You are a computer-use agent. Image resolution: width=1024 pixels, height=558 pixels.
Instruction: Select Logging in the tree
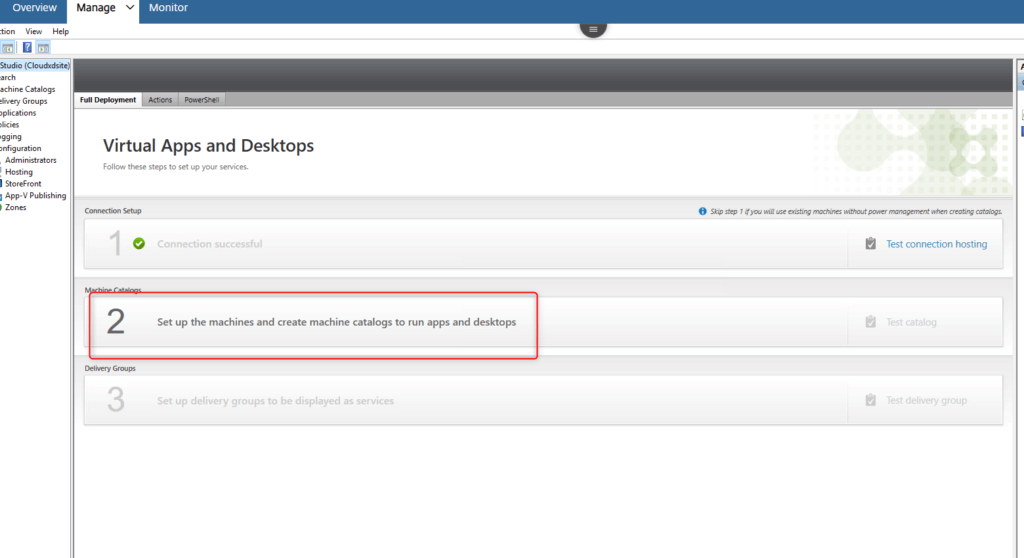coord(11,137)
